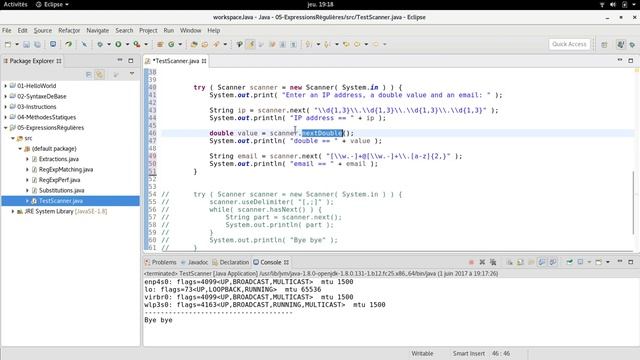The width and height of the screenshot is (640, 360).
Task: Click the clock showing jeu. 19:18
Action: pyautogui.click(x=320, y=4)
